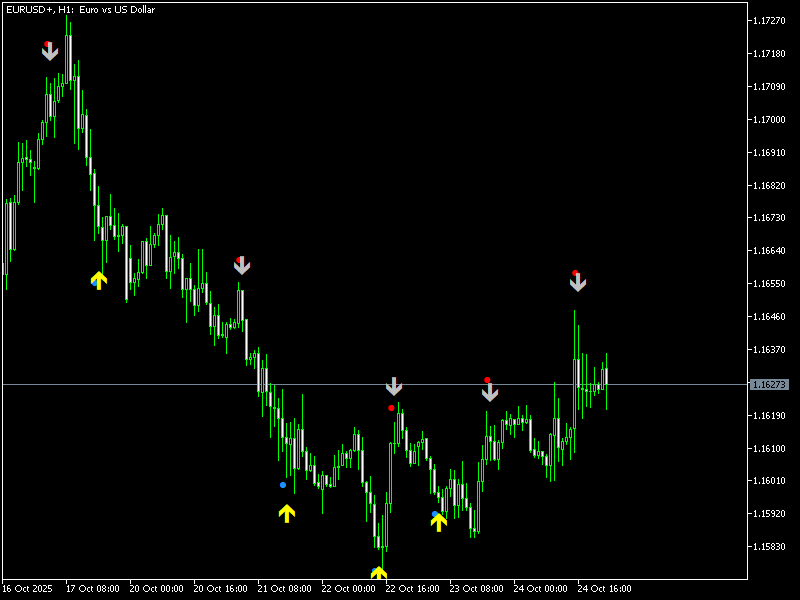Click the gray down arrow sitting on the current price line
Viewport: 800px width, 600px height.
pos(394,386)
